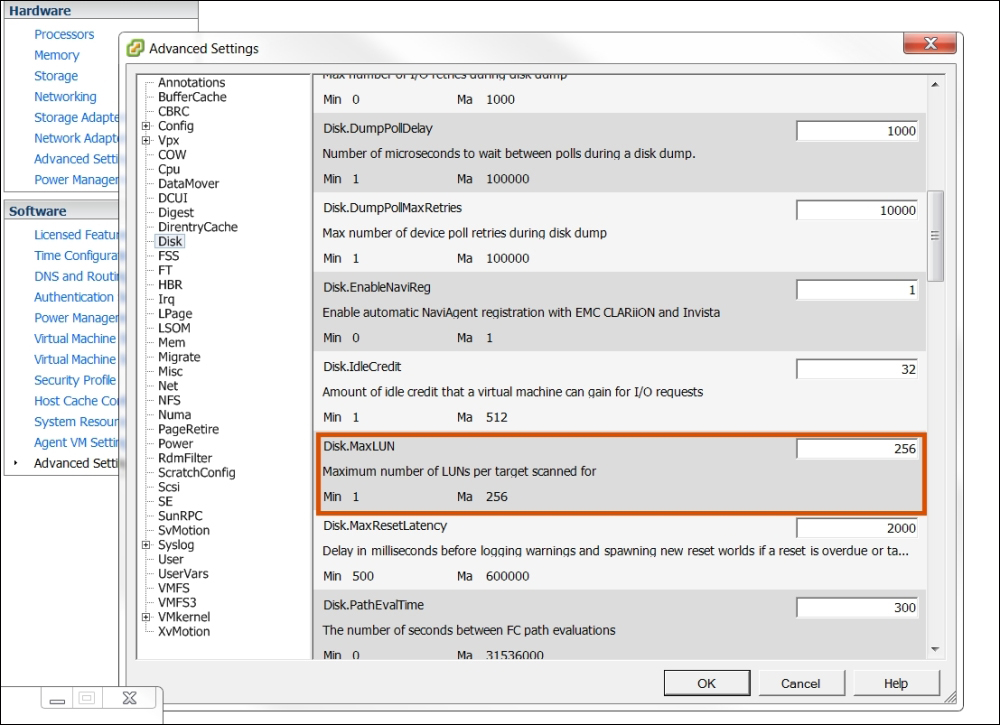Click the Disk.DumpPollDelay value field
The image size is (1000, 725).
pyautogui.click(x=857, y=131)
